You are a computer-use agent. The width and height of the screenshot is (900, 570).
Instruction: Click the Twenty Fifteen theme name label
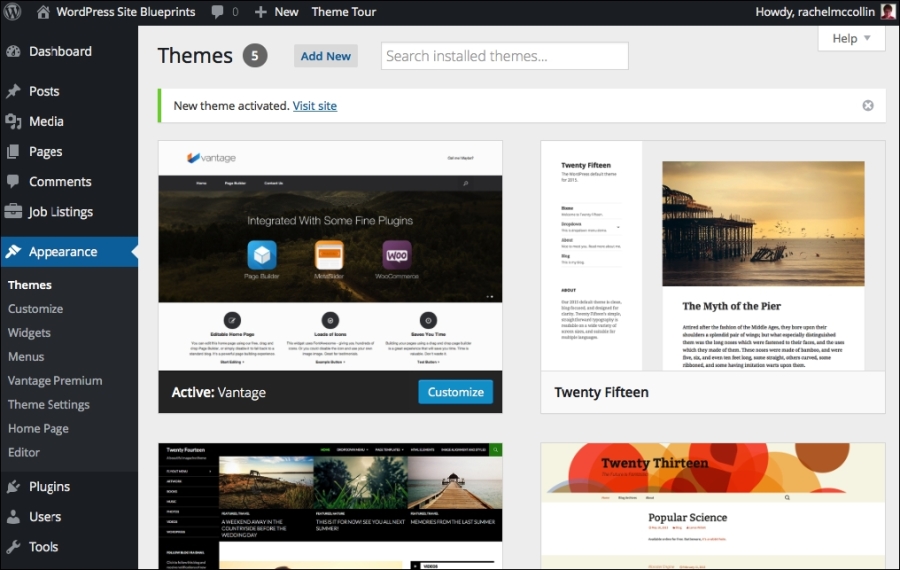pos(602,392)
